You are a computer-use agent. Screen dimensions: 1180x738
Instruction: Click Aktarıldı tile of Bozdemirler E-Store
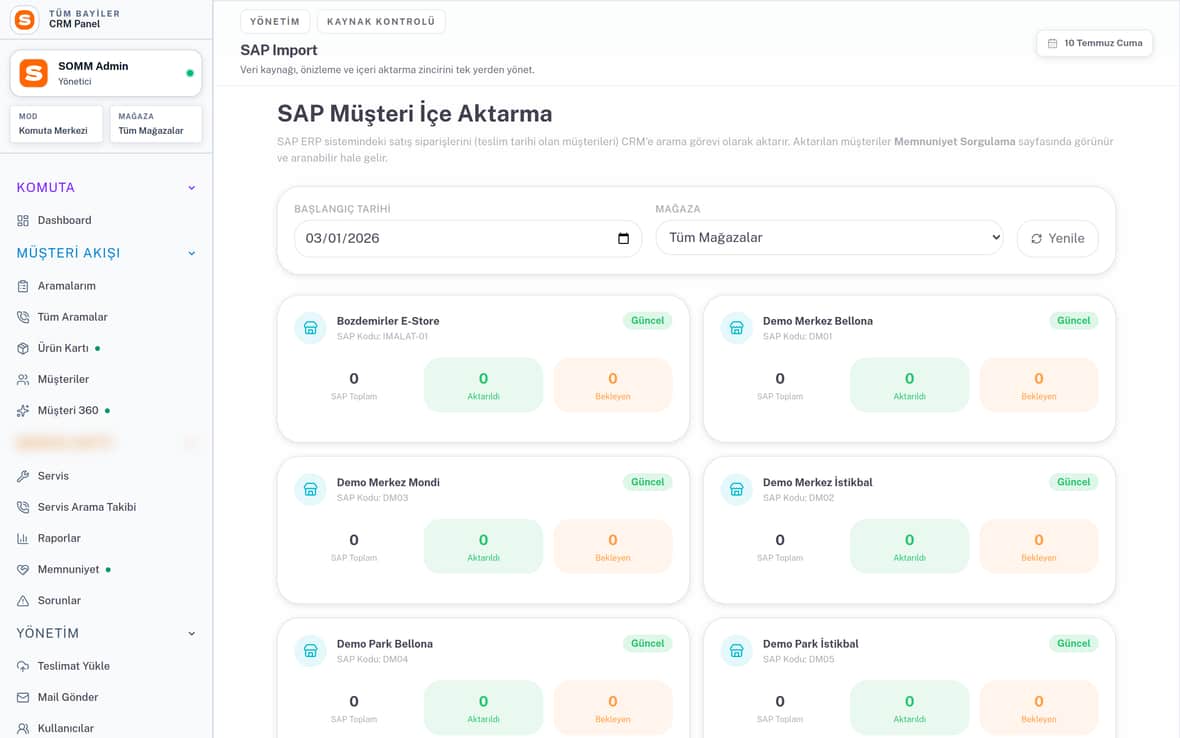(x=483, y=385)
